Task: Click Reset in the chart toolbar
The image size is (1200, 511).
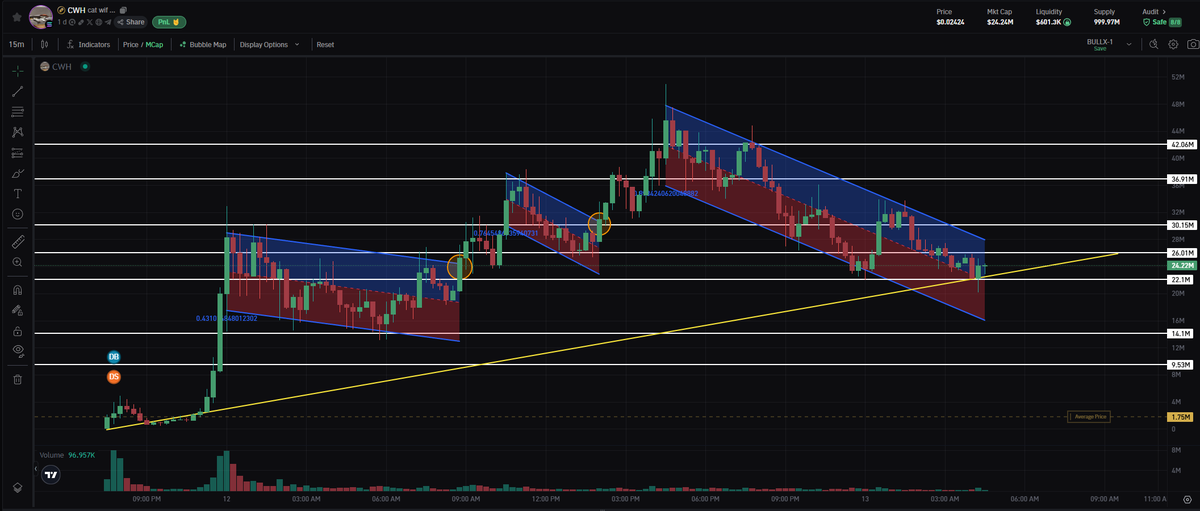Action: click(x=325, y=45)
